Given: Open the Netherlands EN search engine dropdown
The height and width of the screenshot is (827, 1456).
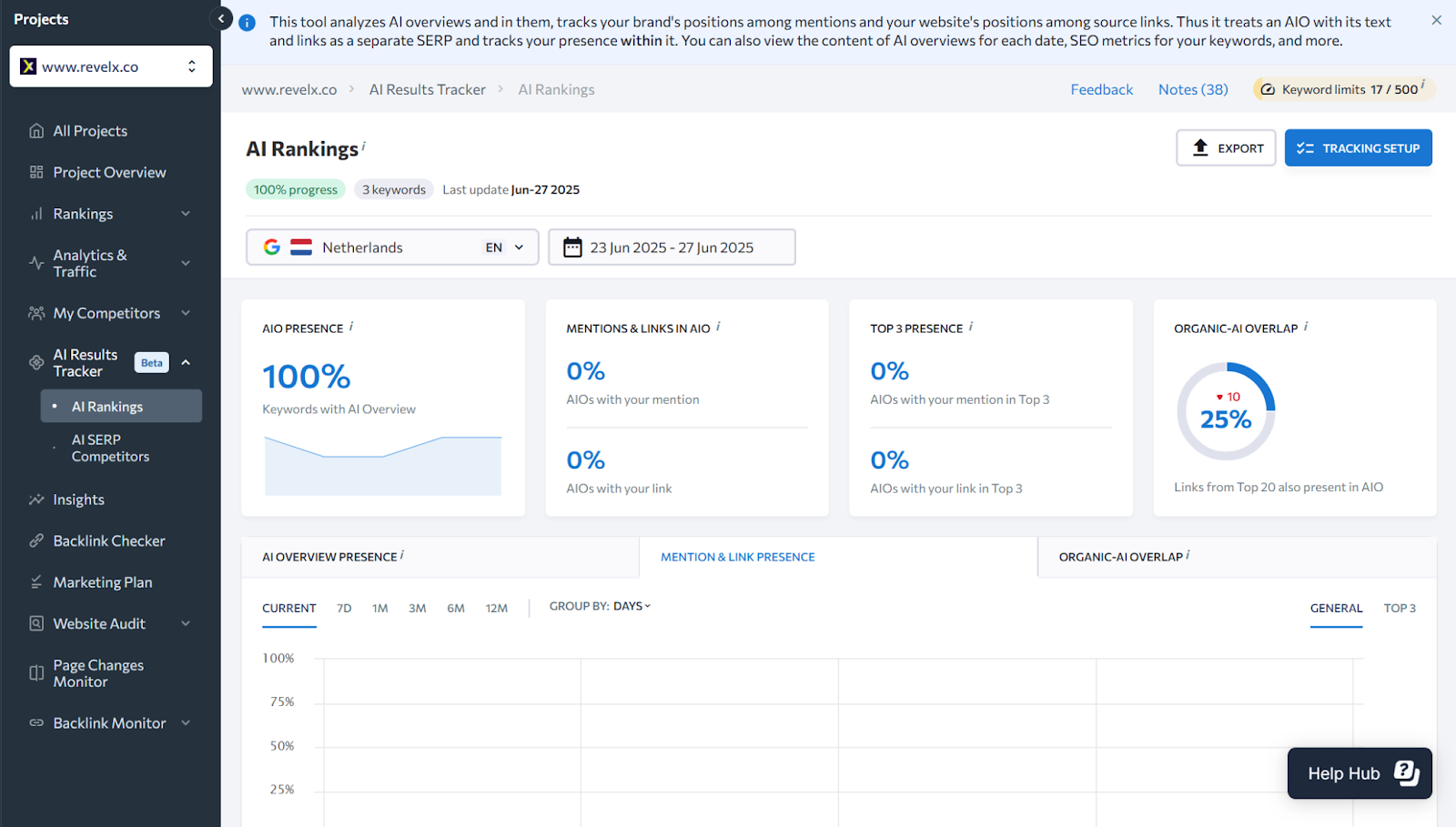Looking at the screenshot, I should (x=392, y=247).
